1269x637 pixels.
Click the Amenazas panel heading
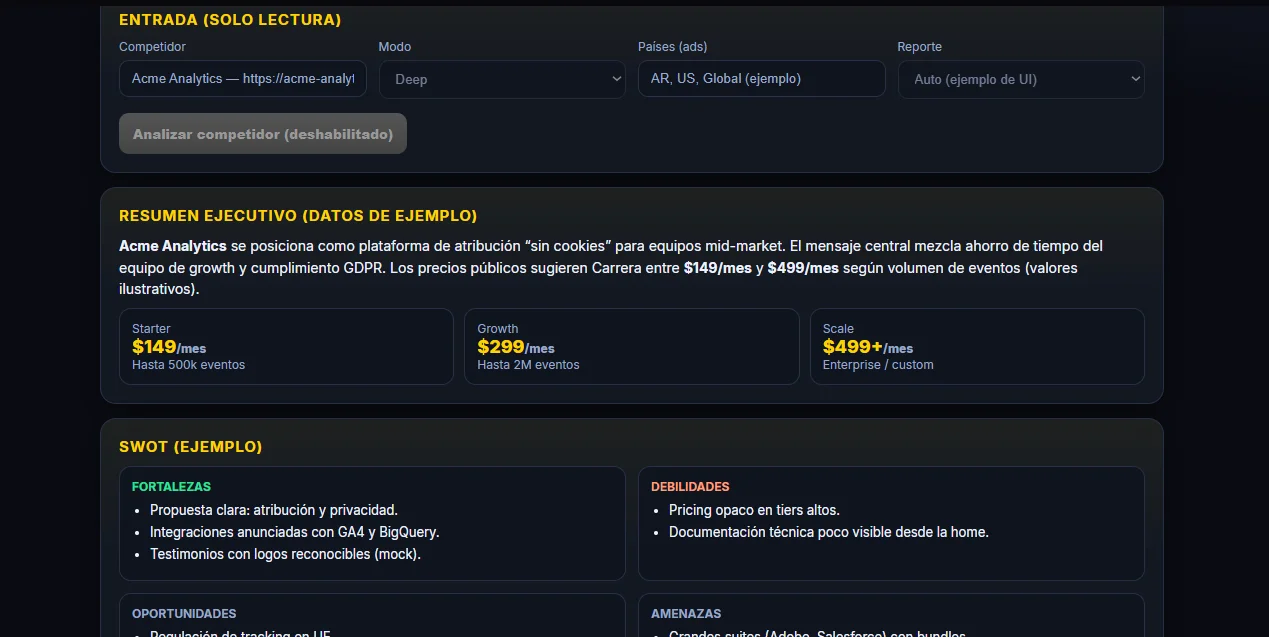(x=686, y=614)
